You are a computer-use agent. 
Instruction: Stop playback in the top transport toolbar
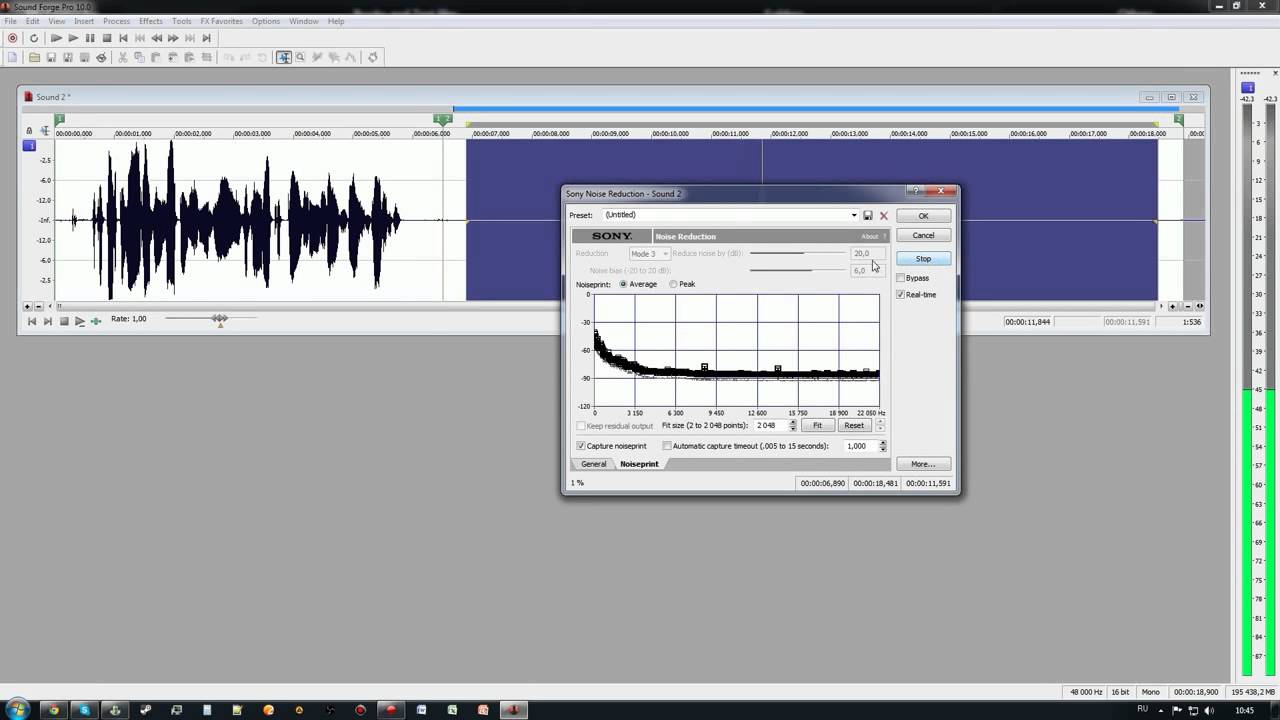[x=107, y=38]
